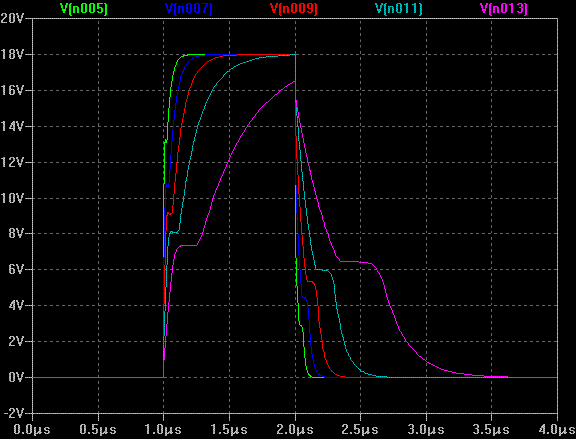
Task: Click the 3.5µs time axis label
Action: click(491, 429)
